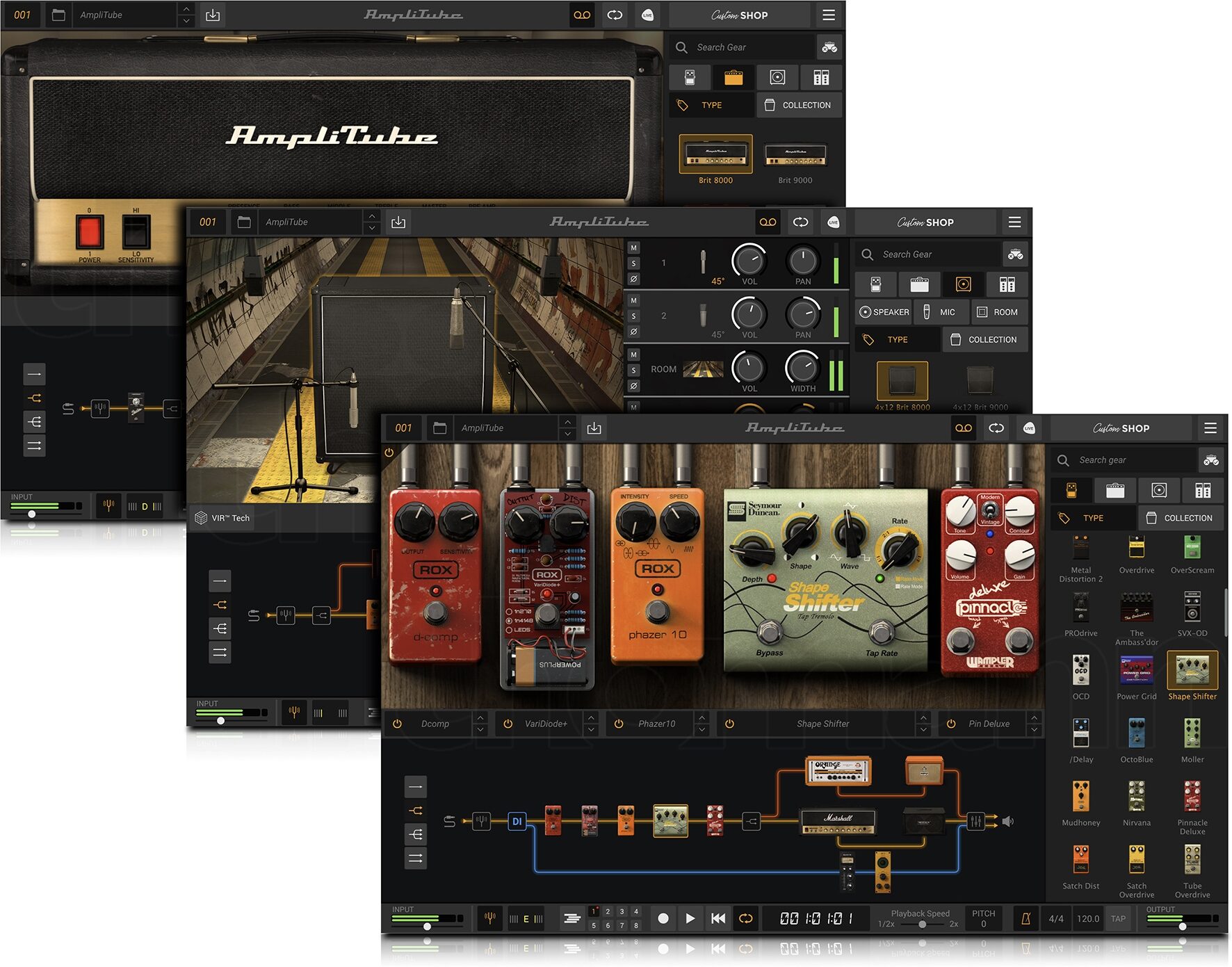The height and width of the screenshot is (967, 1232).
Task: Select OCD pedal in gear browser
Action: click(x=1080, y=676)
